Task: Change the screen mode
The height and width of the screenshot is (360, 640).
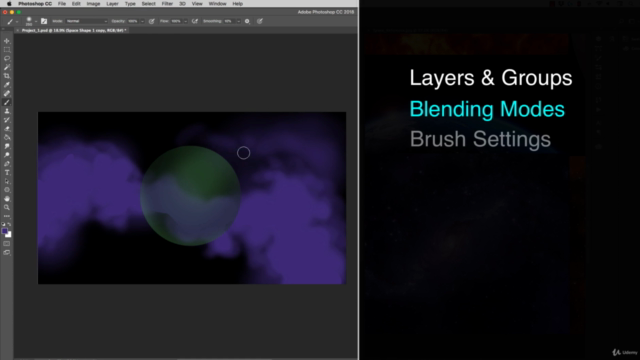Action: point(7,253)
